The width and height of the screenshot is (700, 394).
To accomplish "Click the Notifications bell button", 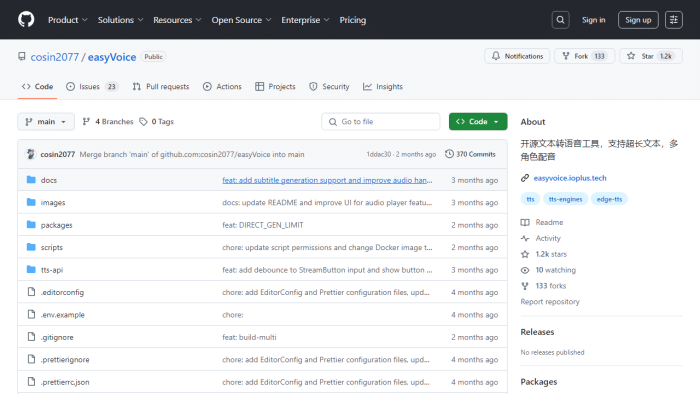I will click(517, 56).
